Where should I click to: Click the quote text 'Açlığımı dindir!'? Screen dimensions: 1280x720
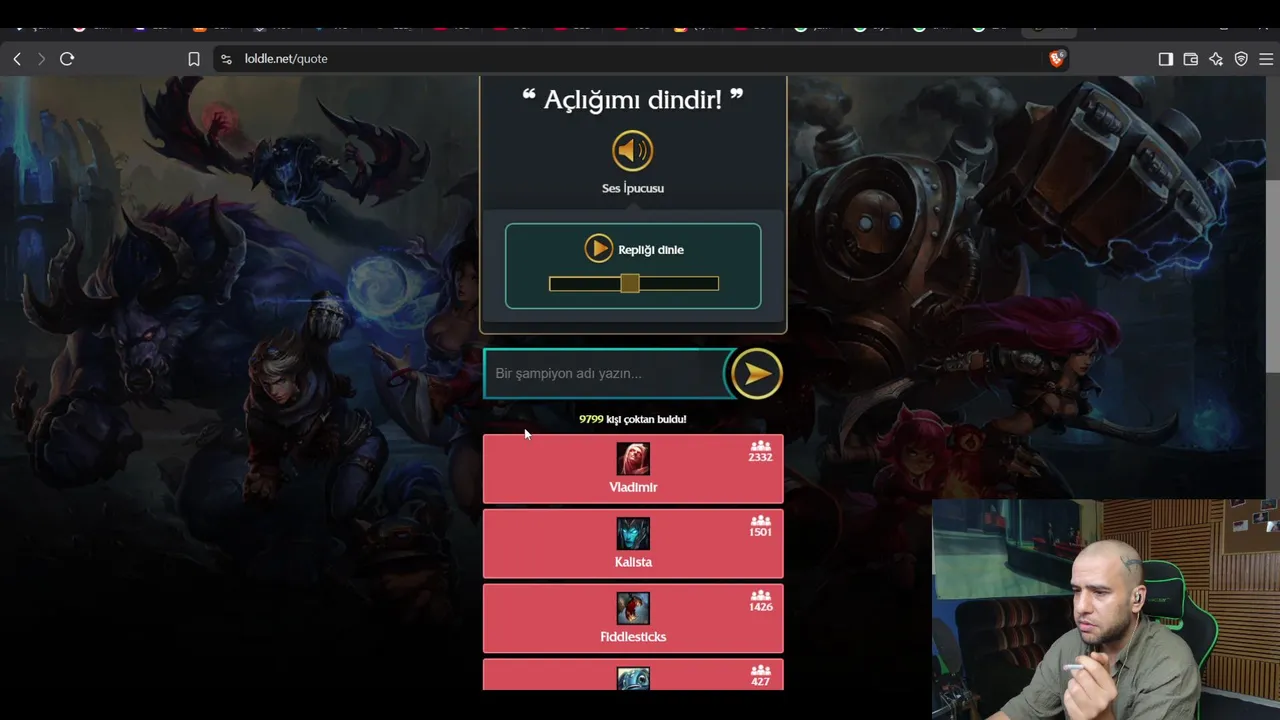[x=633, y=100]
